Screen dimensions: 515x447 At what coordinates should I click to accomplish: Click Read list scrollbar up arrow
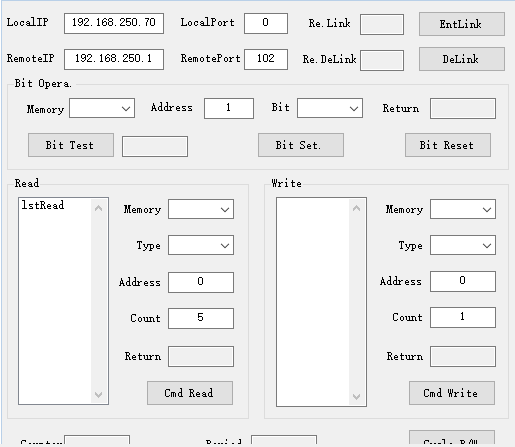coord(98,208)
